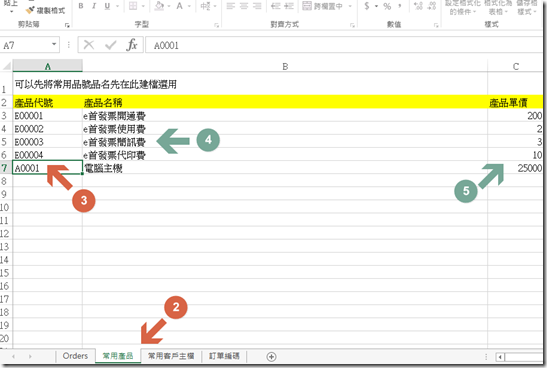Open the Merge & Center dropdown arrow

coord(350,6)
